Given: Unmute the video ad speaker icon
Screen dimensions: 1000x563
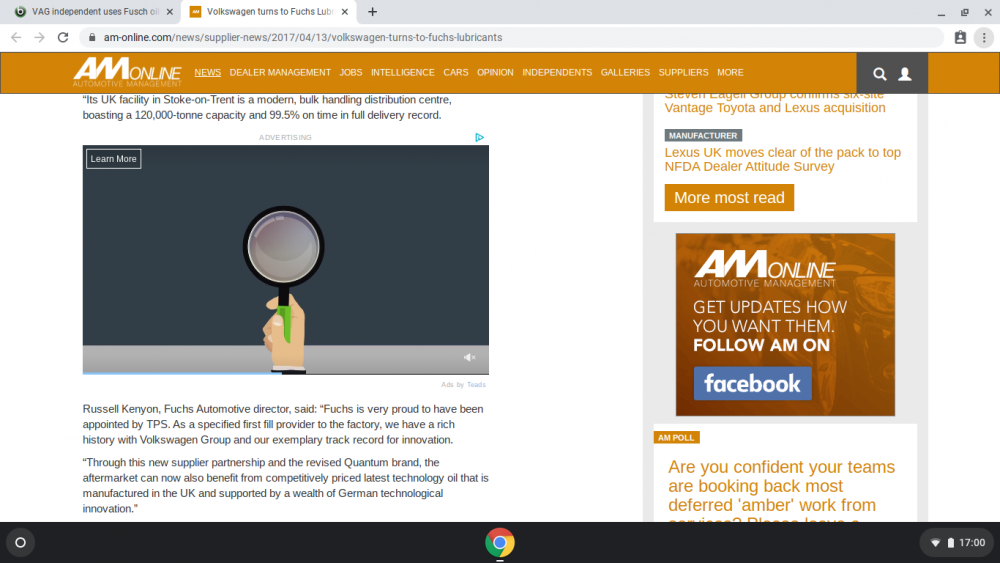Looking at the screenshot, I should pyautogui.click(x=469, y=358).
